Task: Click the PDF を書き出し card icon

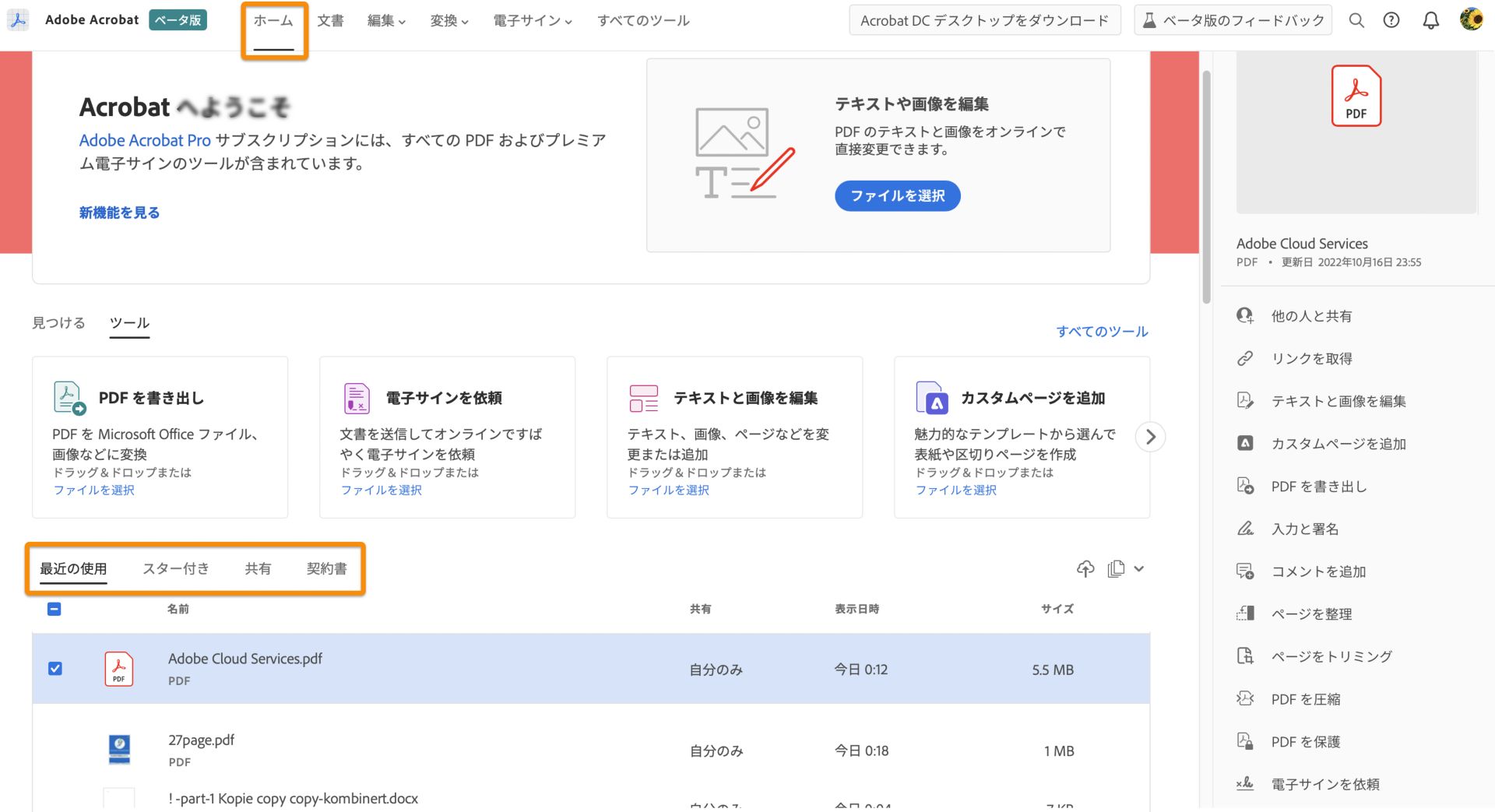Action: [69, 398]
